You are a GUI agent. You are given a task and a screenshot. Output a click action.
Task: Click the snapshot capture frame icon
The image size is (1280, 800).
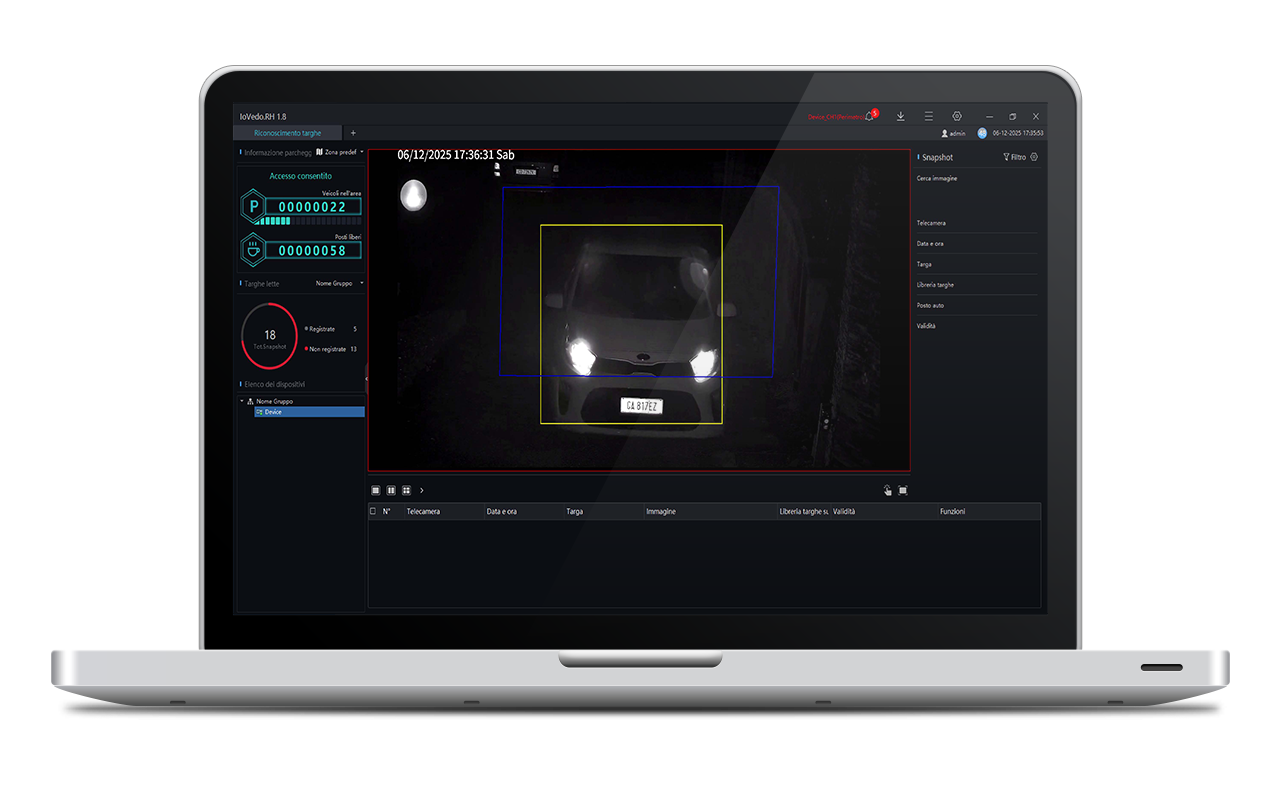[x=903, y=490]
